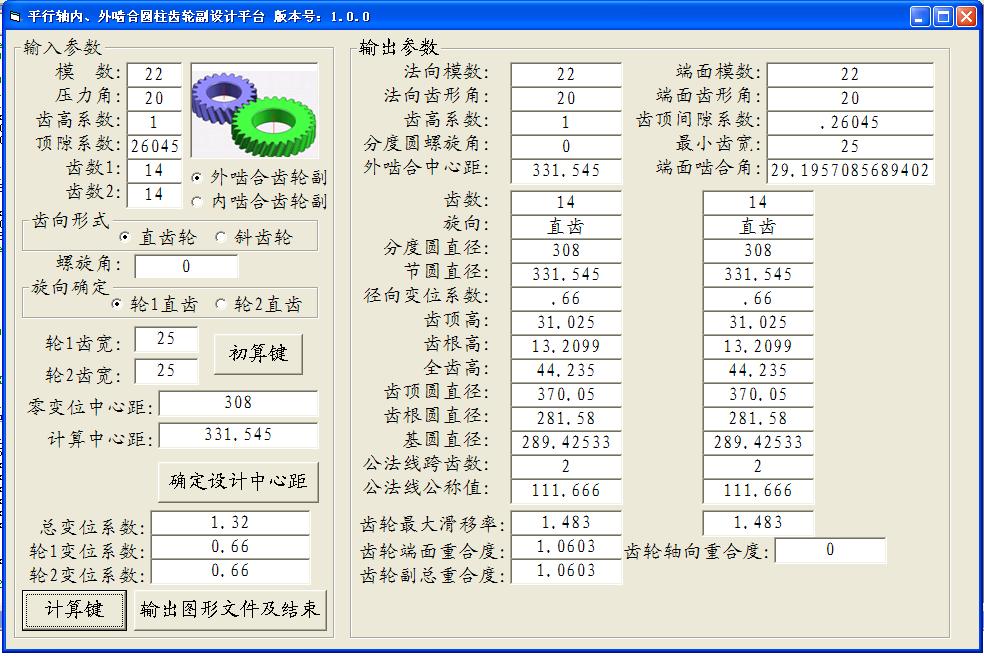Click the 模数 input field
The width and height of the screenshot is (984, 665).
tap(154, 75)
